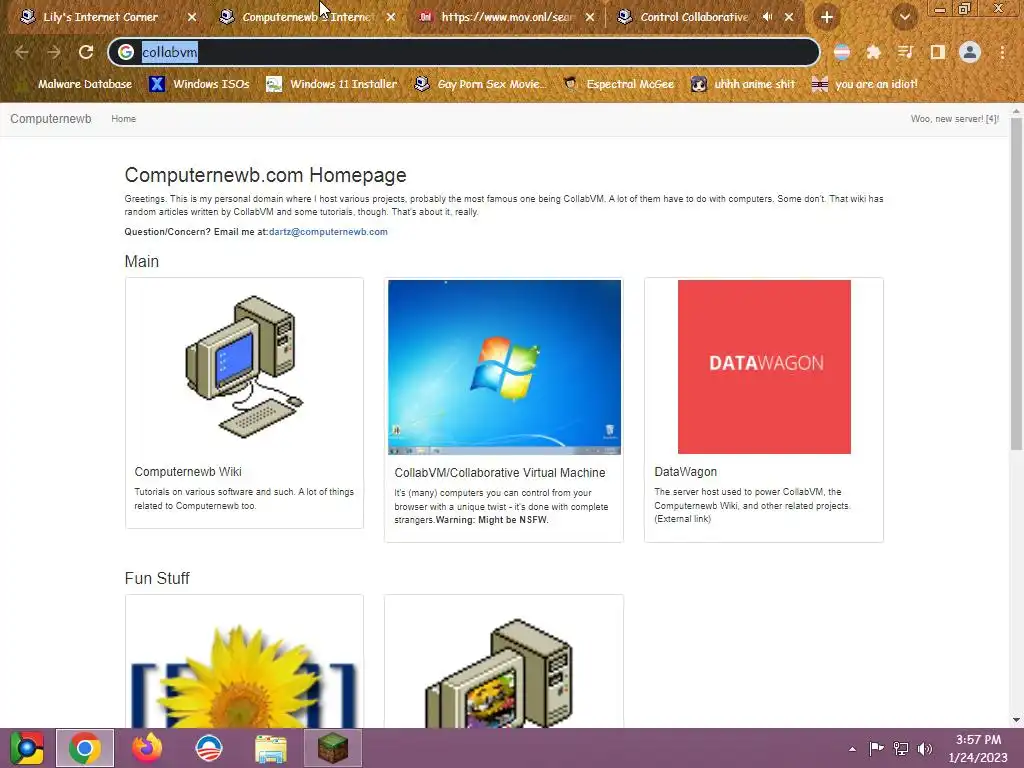This screenshot has width=1024, height=768.
Task: Show hidden system tray icons
Action: click(852, 749)
